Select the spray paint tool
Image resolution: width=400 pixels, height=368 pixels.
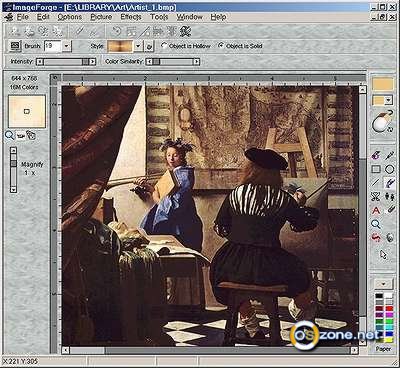click(376, 155)
